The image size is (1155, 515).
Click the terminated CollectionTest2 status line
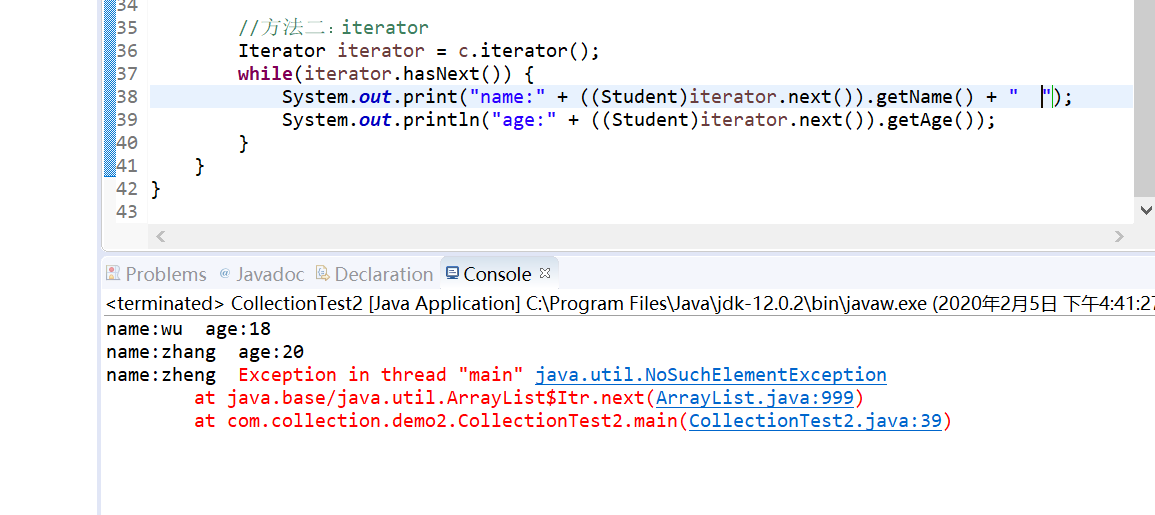click(x=630, y=304)
